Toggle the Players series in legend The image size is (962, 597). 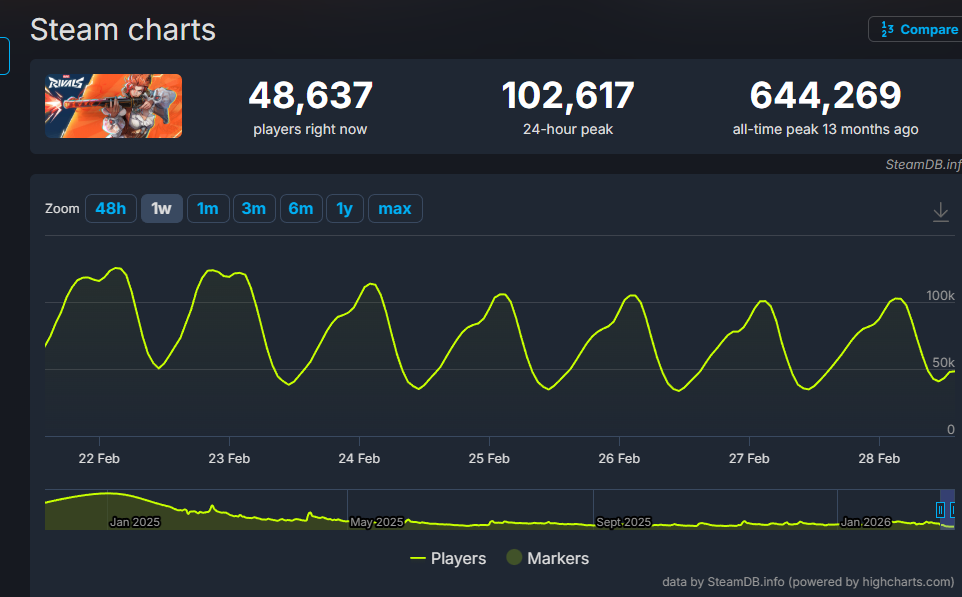[448, 558]
